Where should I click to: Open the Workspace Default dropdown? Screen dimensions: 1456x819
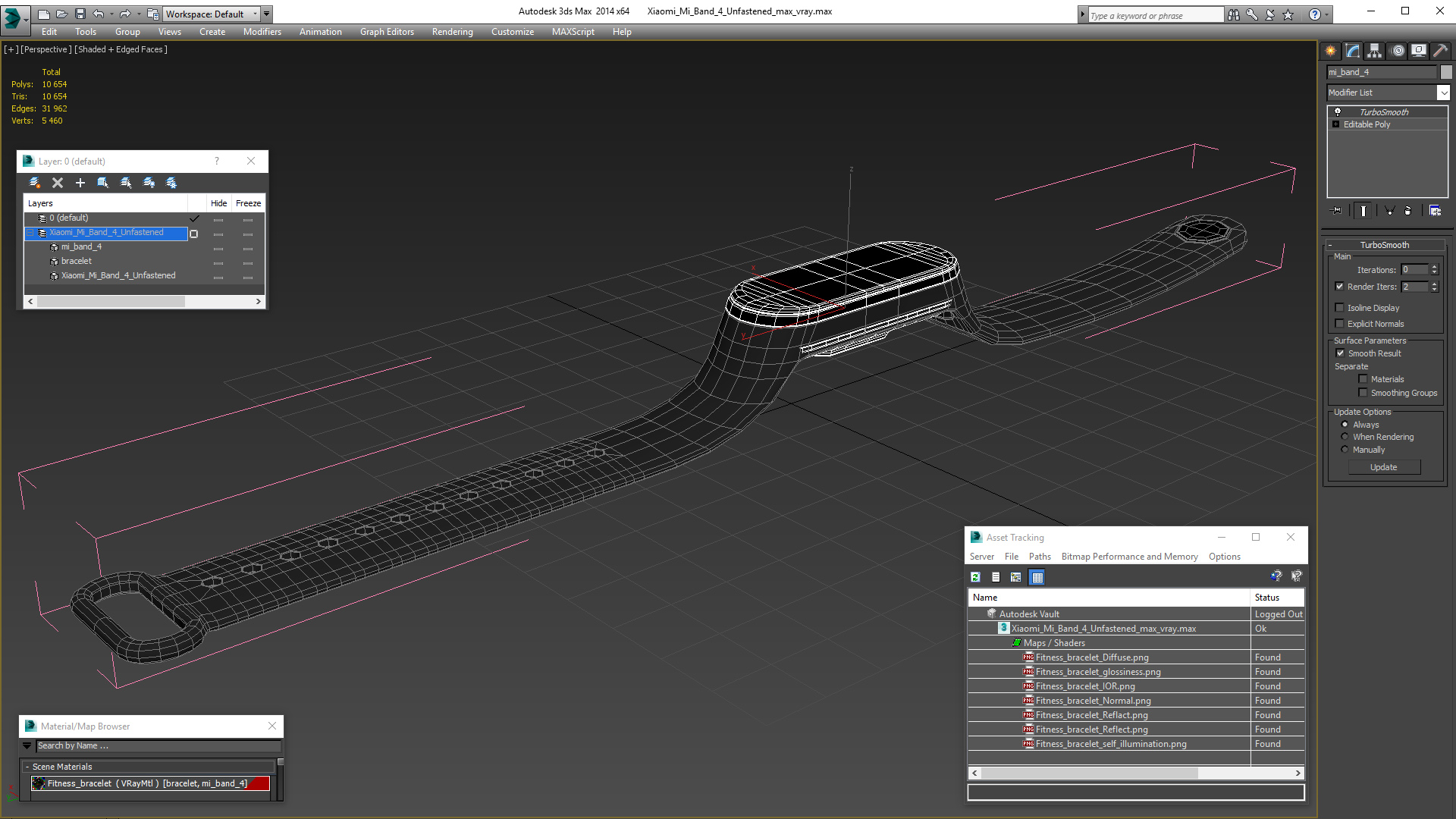(x=212, y=14)
